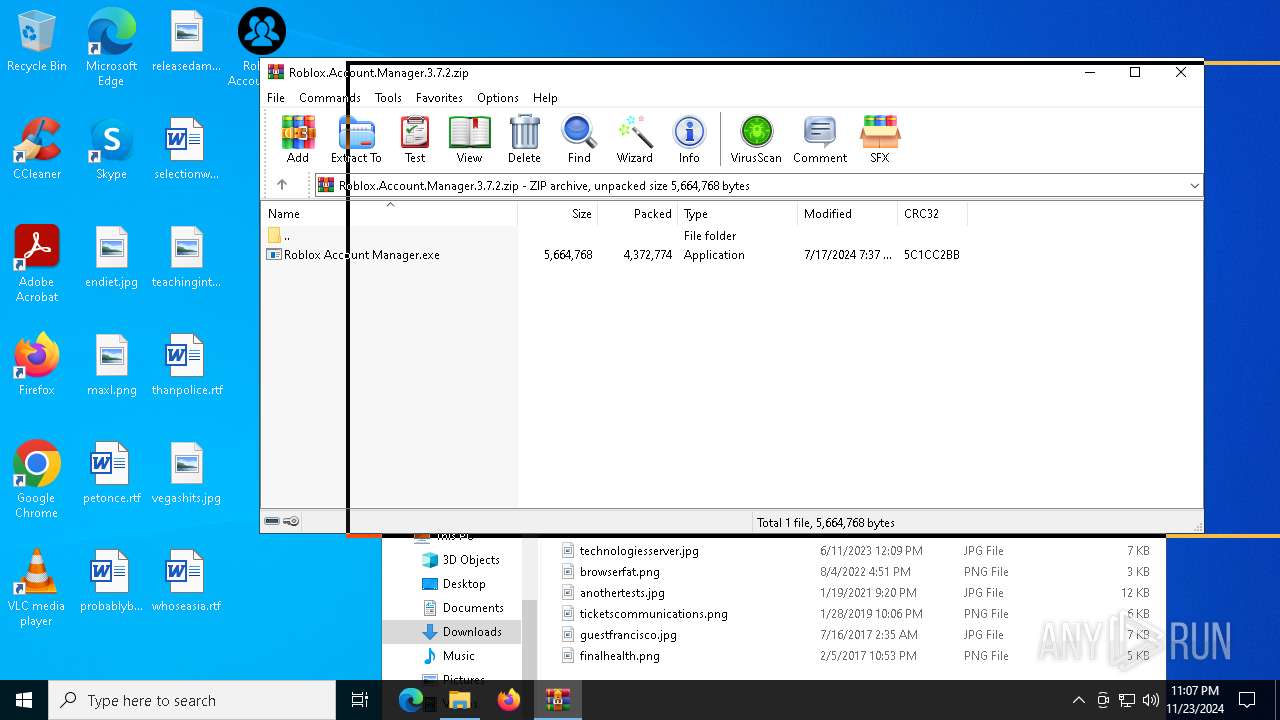Open the Commands menu

click(329, 98)
